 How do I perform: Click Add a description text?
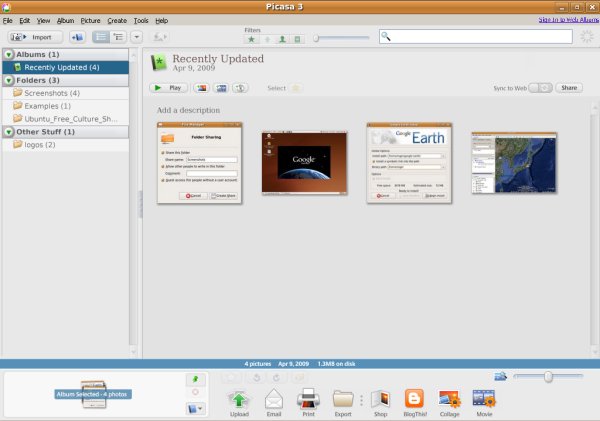click(x=188, y=110)
